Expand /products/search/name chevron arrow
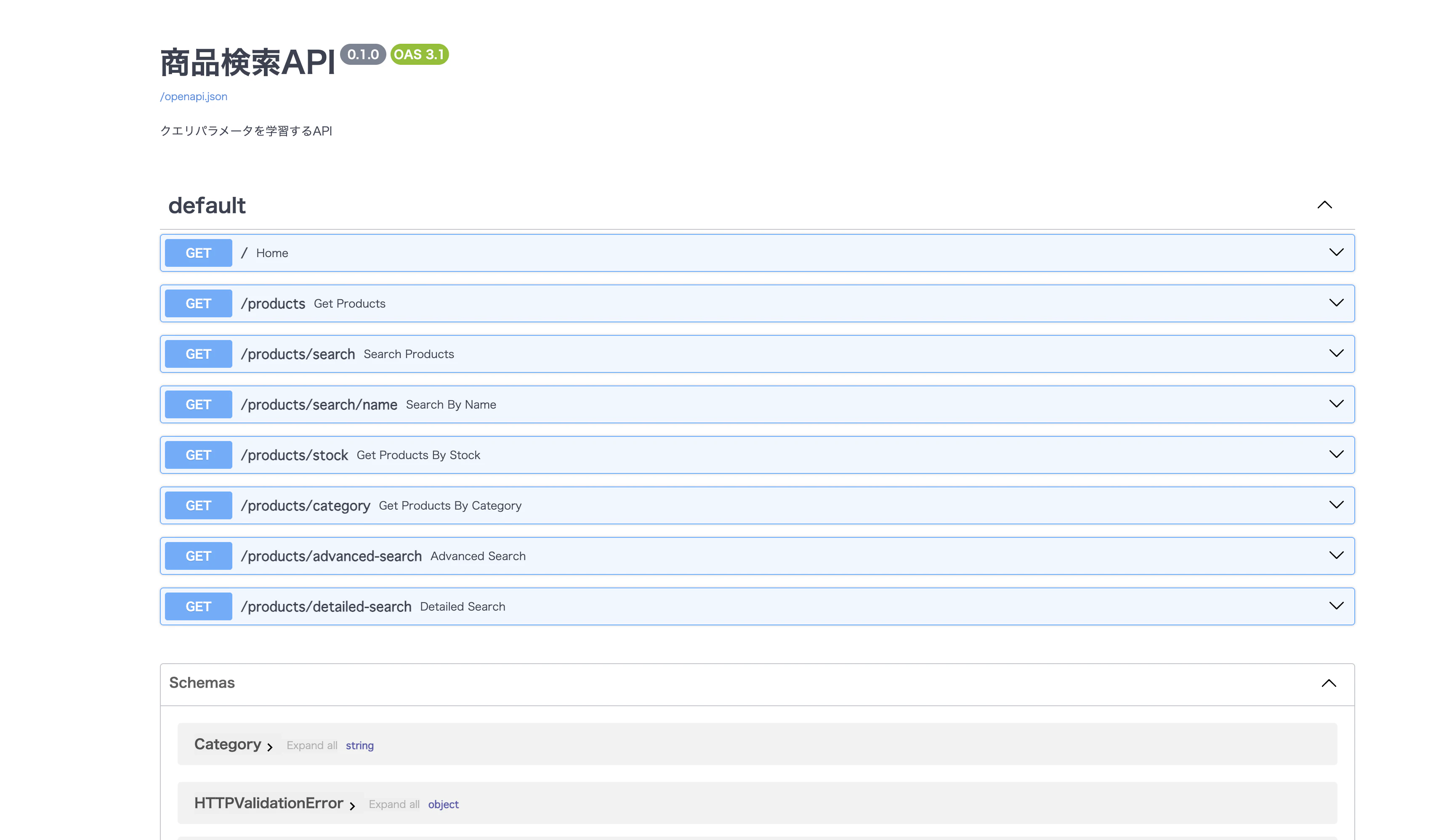Viewport: 1441px width, 840px height. pyautogui.click(x=1336, y=404)
